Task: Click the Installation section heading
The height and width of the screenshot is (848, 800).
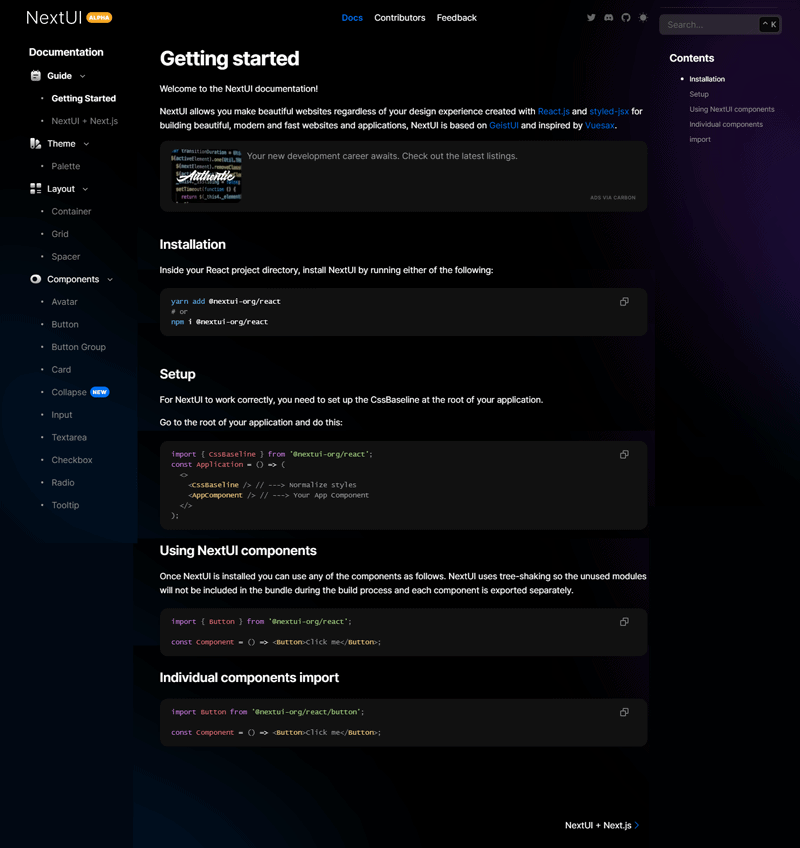Action: [x=192, y=244]
